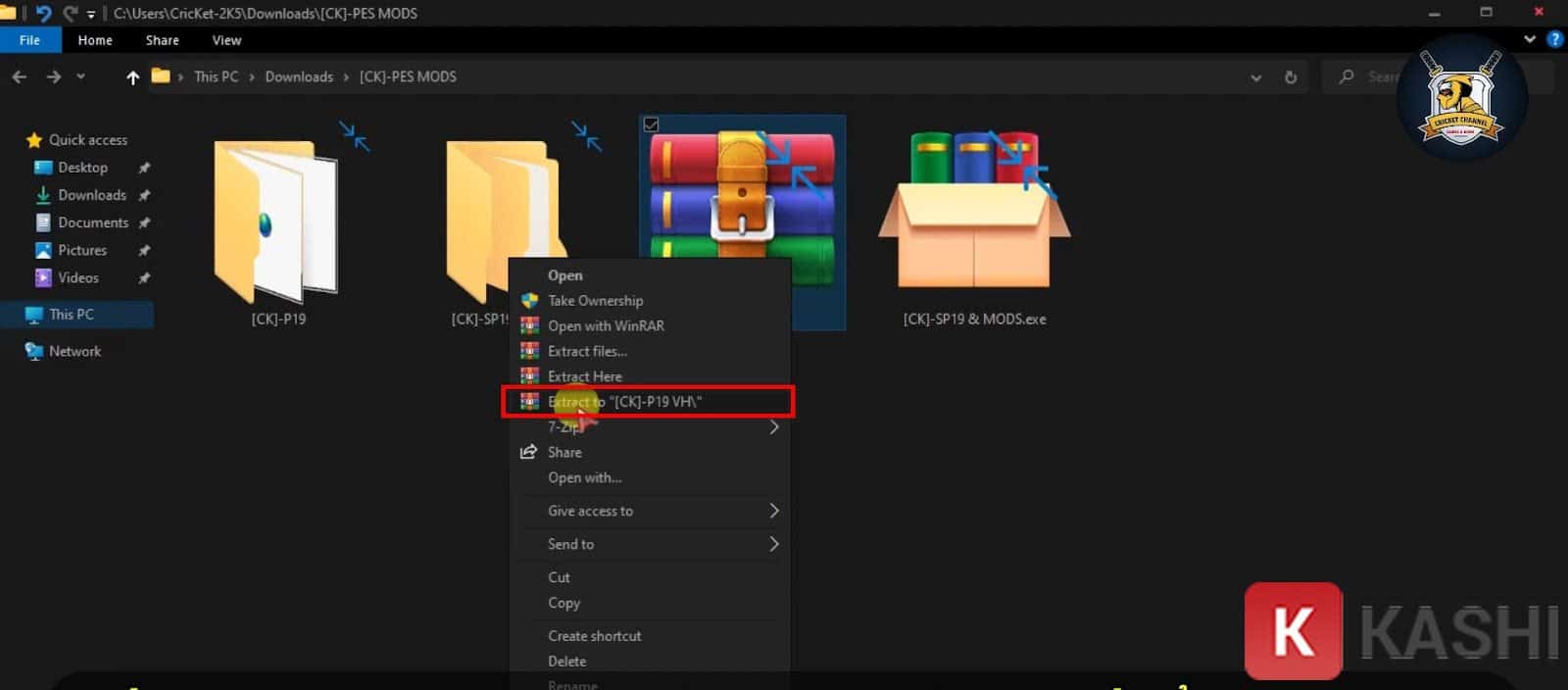The height and width of the screenshot is (690, 1568).
Task: Click the pin icon beside Downloads
Action: [144, 195]
